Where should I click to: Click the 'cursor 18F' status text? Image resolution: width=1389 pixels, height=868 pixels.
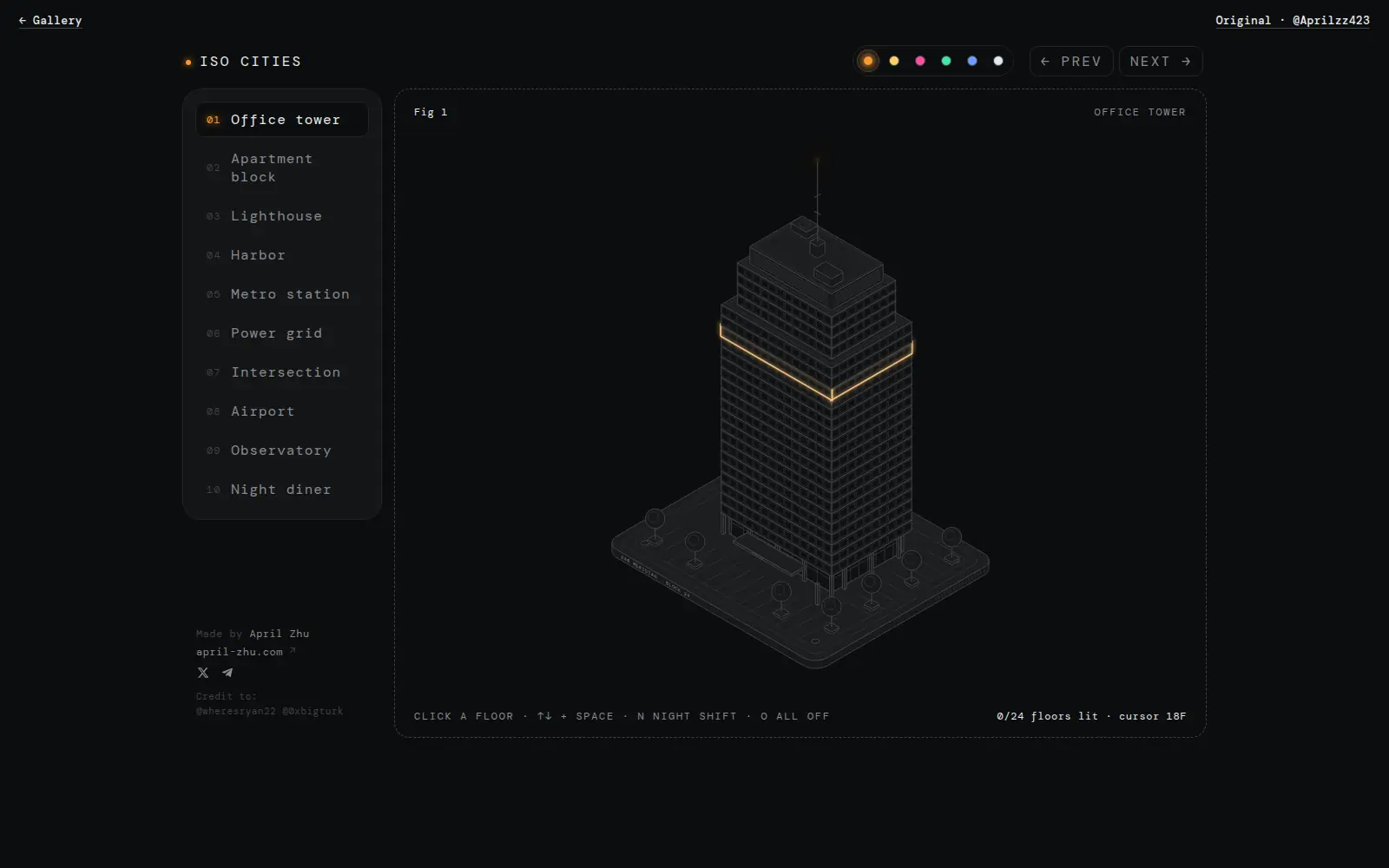click(1153, 716)
